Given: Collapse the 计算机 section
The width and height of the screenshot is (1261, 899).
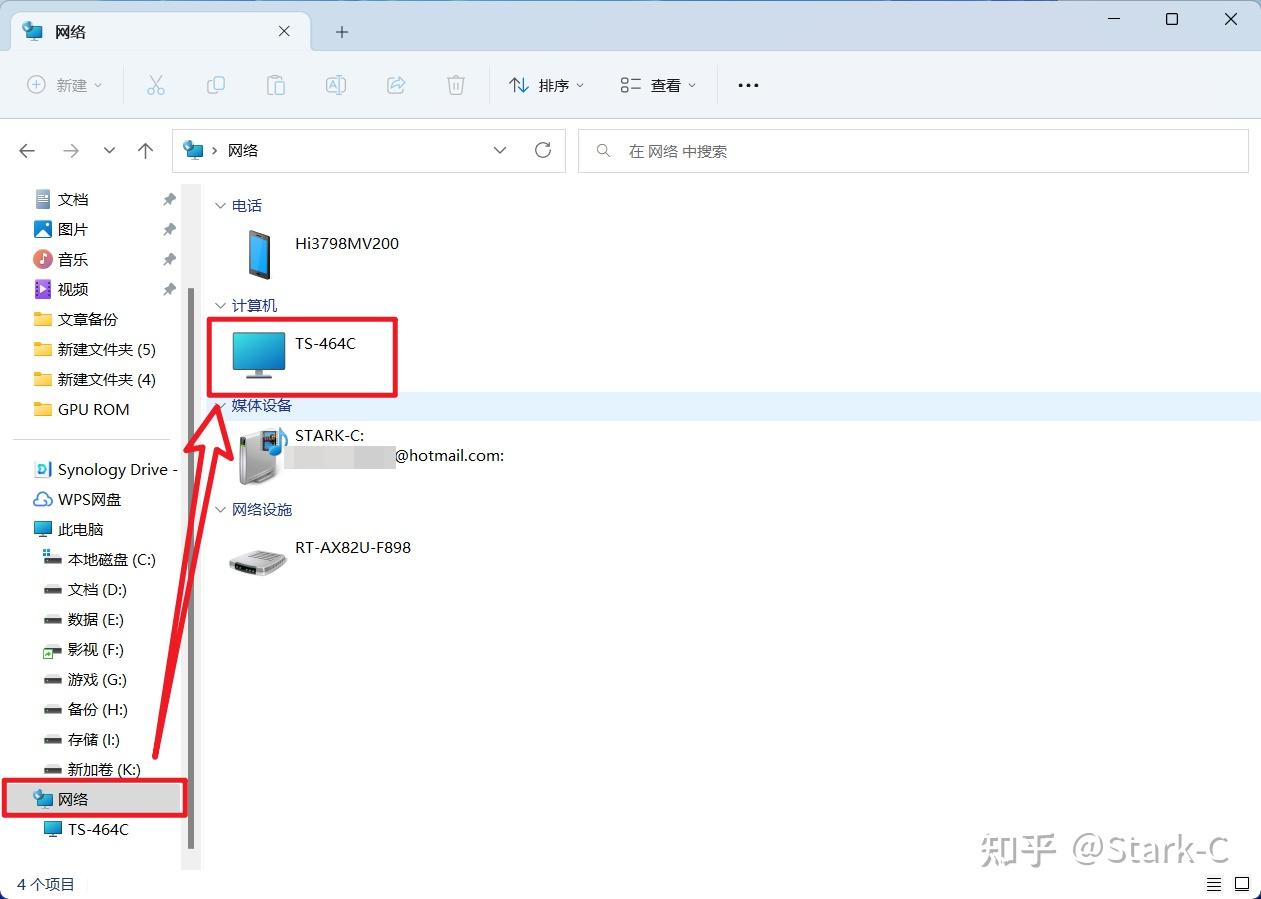Looking at the screenshot, I should (220, 305).
